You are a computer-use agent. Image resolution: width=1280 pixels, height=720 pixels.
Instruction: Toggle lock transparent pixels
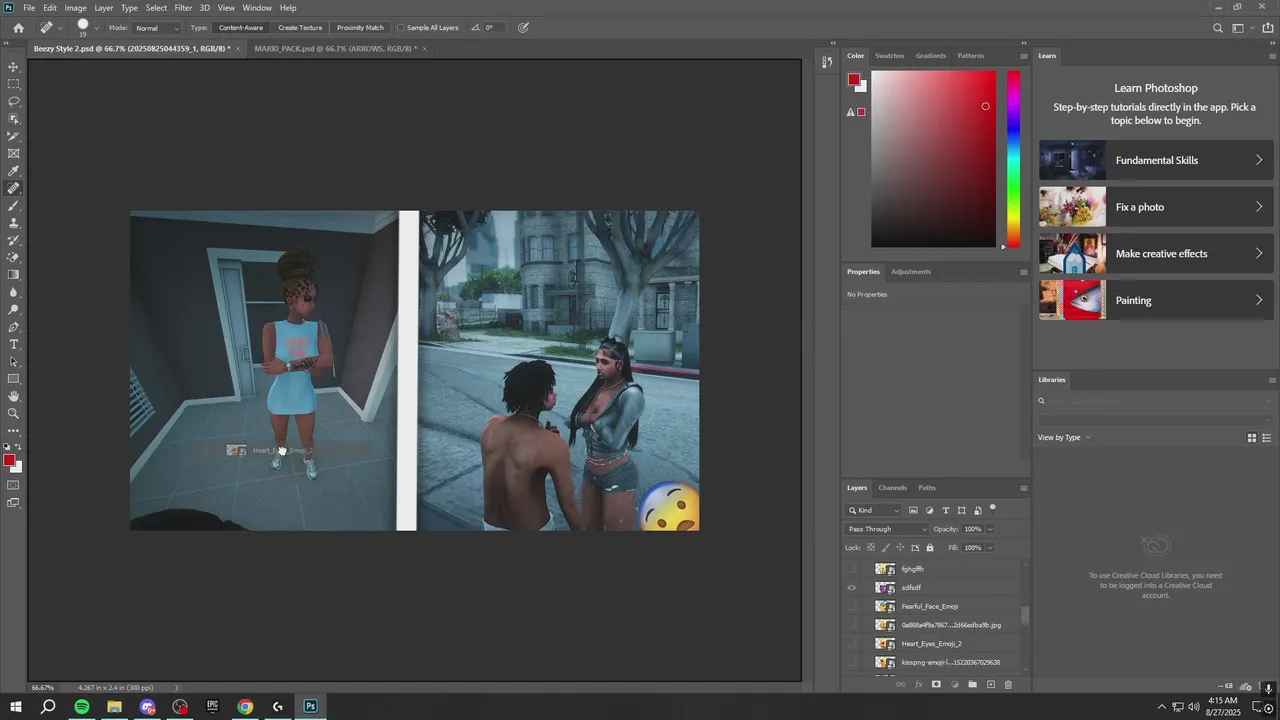coord(871,547)
